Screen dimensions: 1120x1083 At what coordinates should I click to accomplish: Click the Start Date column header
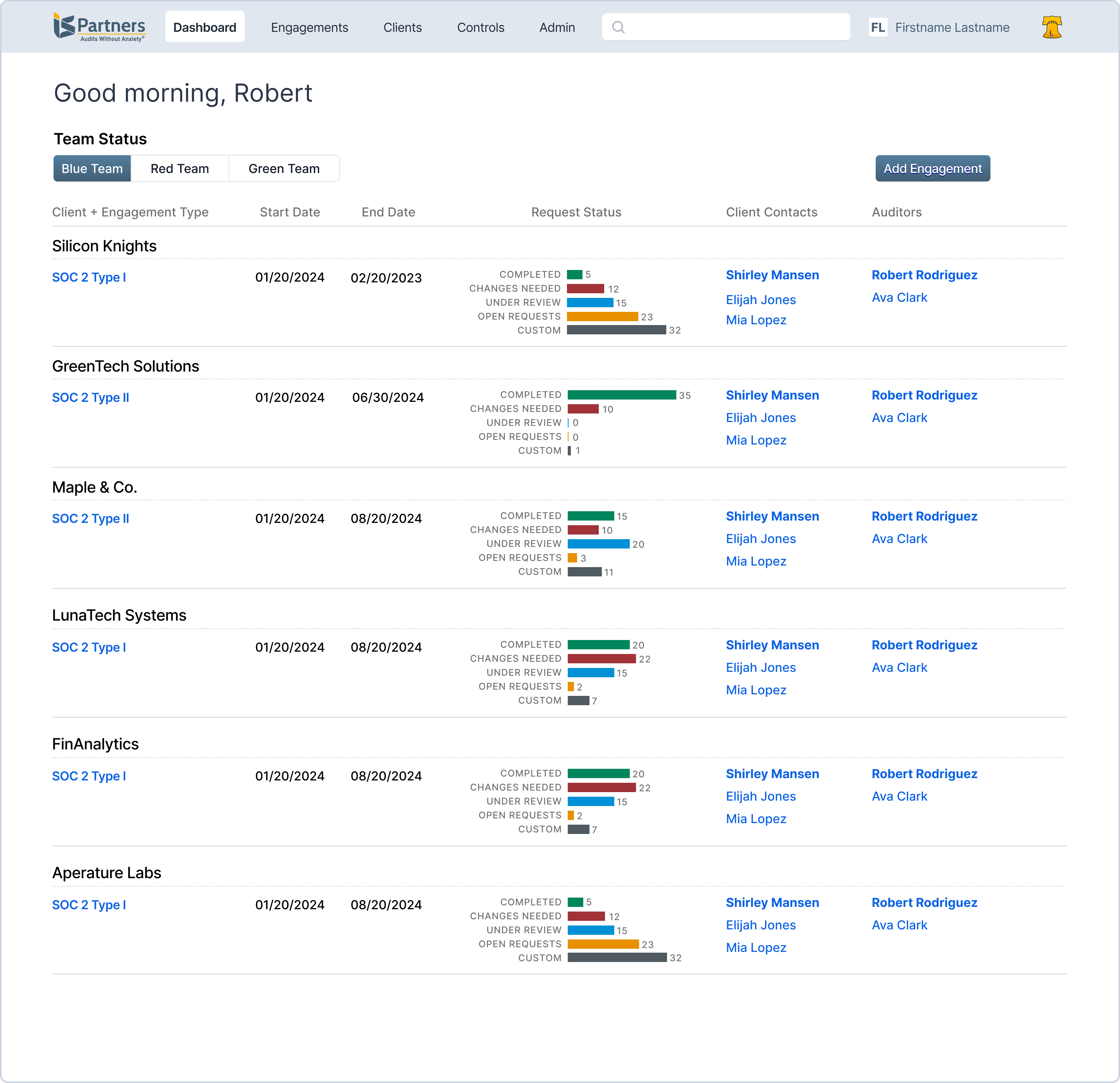(x=290, y=212)
